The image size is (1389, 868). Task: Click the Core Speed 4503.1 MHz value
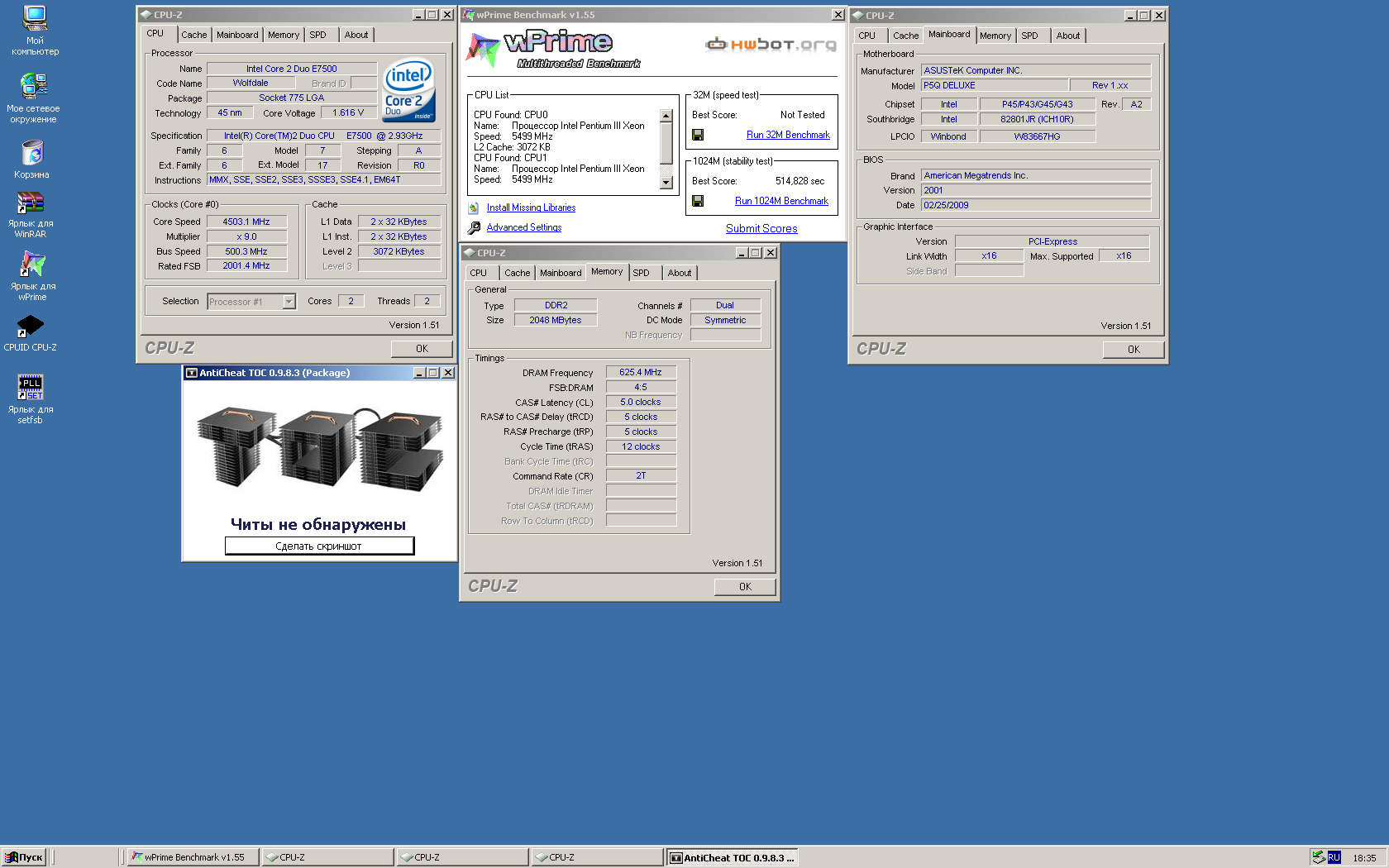246,222
